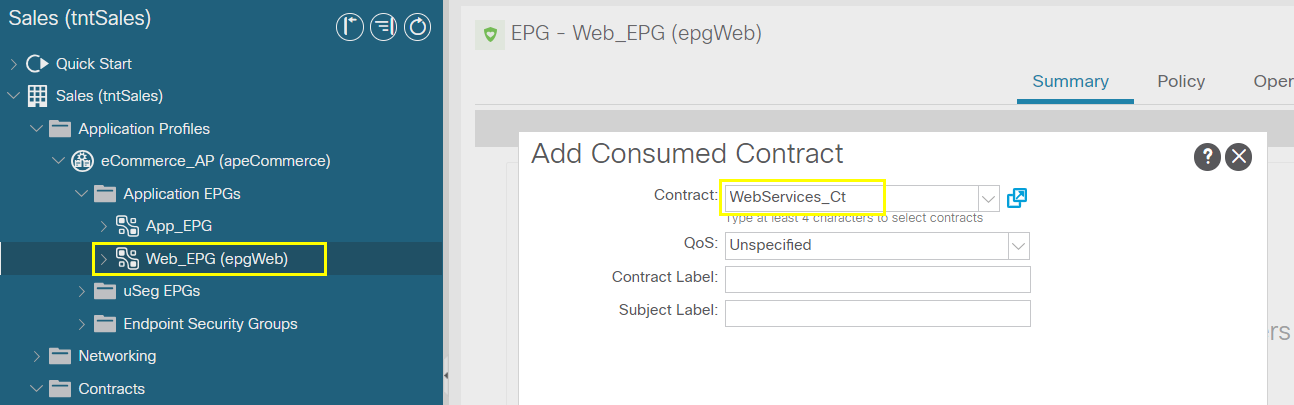1294x405 pixels.
Task: Click the filter list icon in the tenant header
Action: (x=383, y=27)
